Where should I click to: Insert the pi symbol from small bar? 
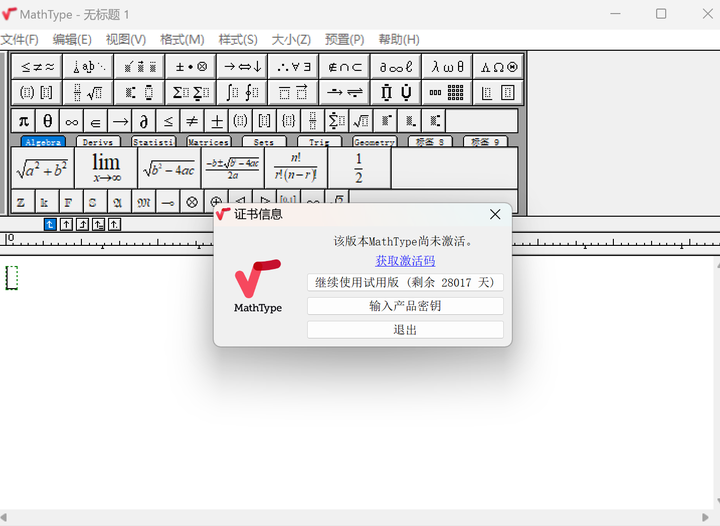coord(23,121)
